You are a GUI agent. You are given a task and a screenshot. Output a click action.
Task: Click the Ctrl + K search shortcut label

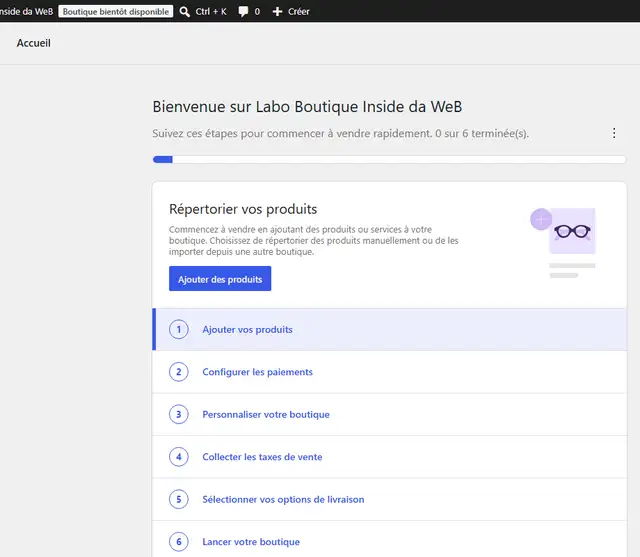coord(211,11)
